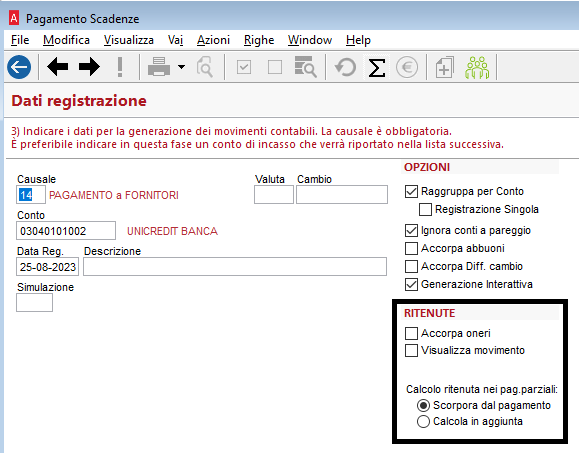Click the red application logo in title bar
The height and width of the screenshot is (453, 579).
[14, 18]
